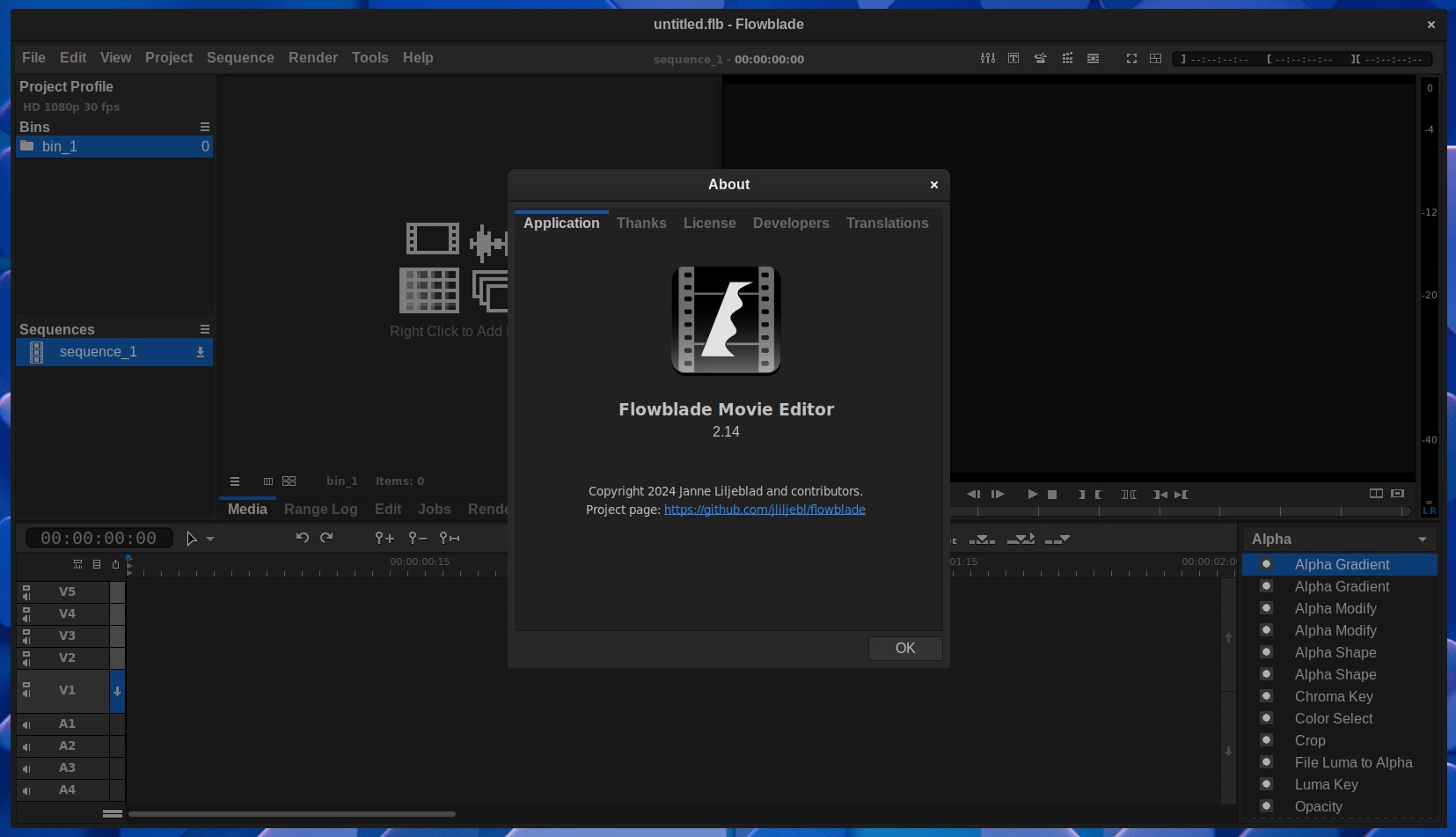The width and height of the screenshot is (1456, 837).
Task: Jump to Mark Out position
Action: (1182, 494)
